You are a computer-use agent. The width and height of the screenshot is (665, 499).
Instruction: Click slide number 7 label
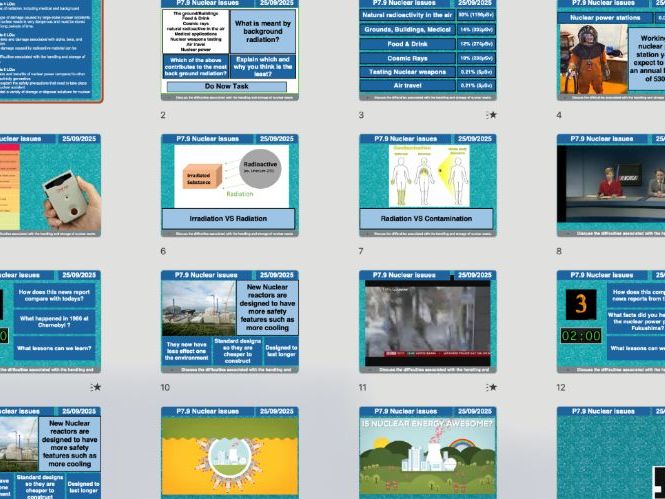pyautogui.click(x=361, y=251)
